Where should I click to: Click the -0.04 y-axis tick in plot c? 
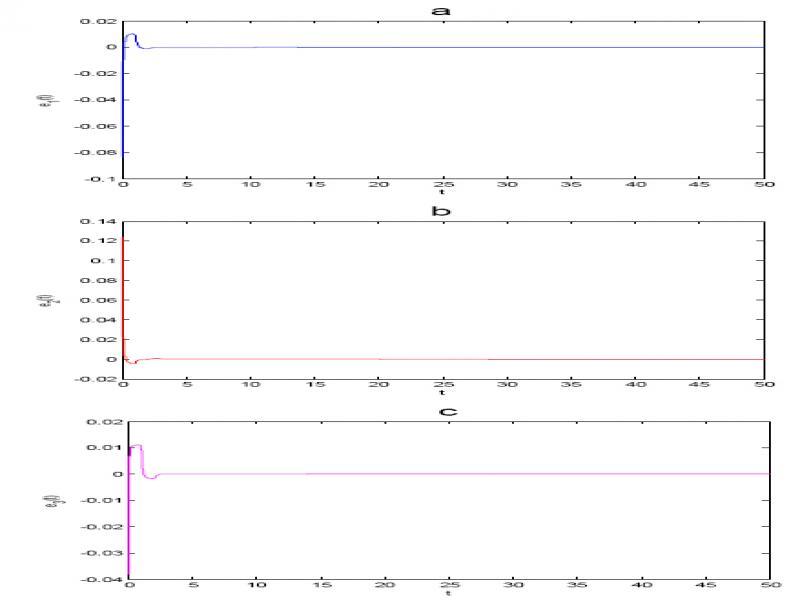108,579
